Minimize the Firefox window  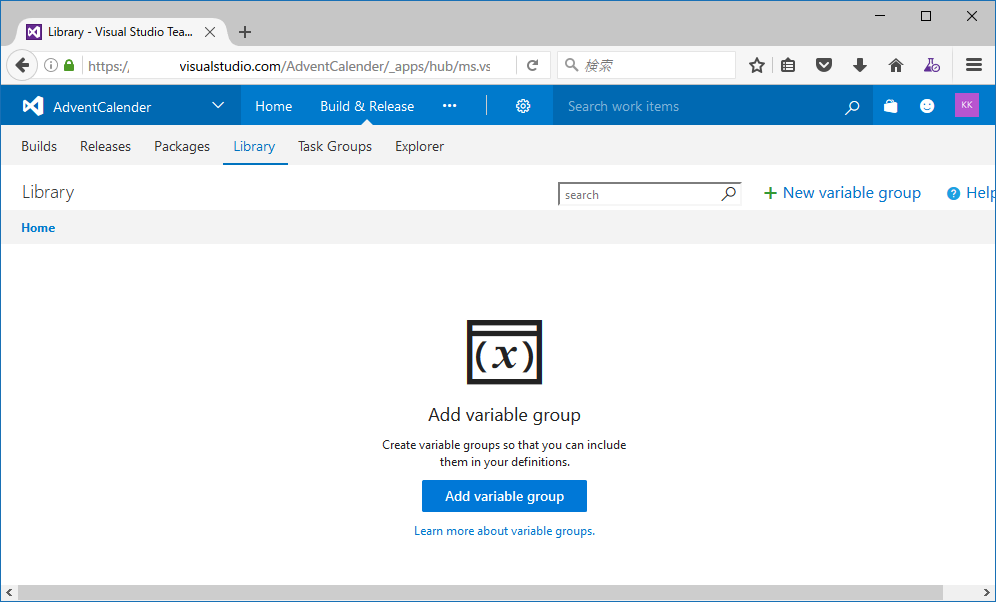[x=880, y=16]
